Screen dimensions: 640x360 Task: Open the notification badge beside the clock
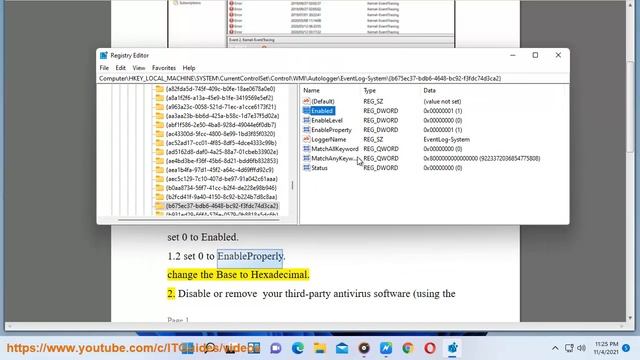pos(626,348)
